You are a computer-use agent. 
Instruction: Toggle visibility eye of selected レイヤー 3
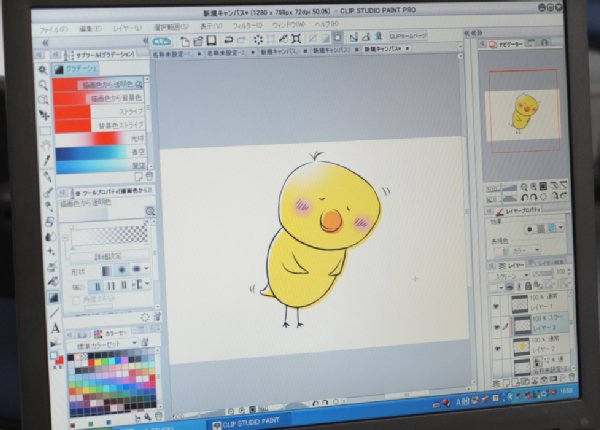tap(497, 327)
